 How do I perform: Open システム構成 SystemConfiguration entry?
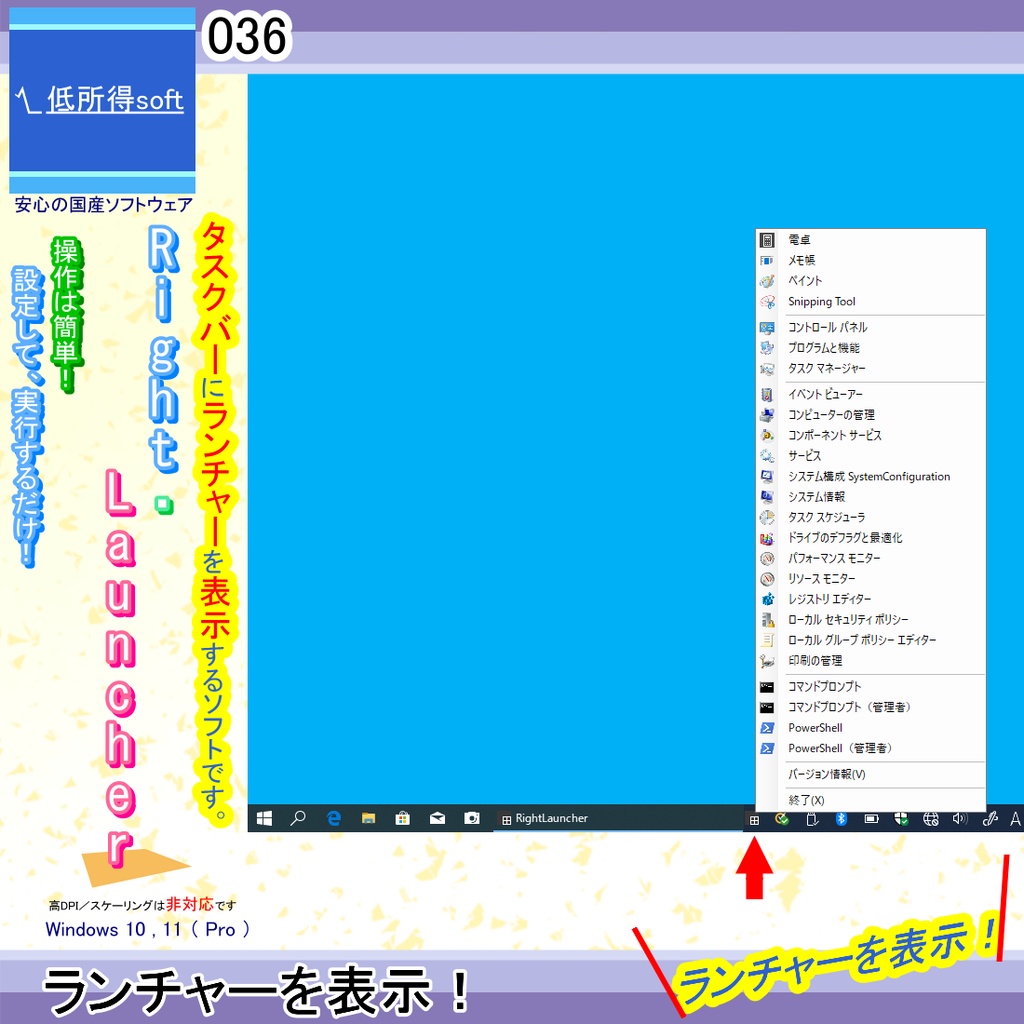pyautogui.click(x=870, y=476)
